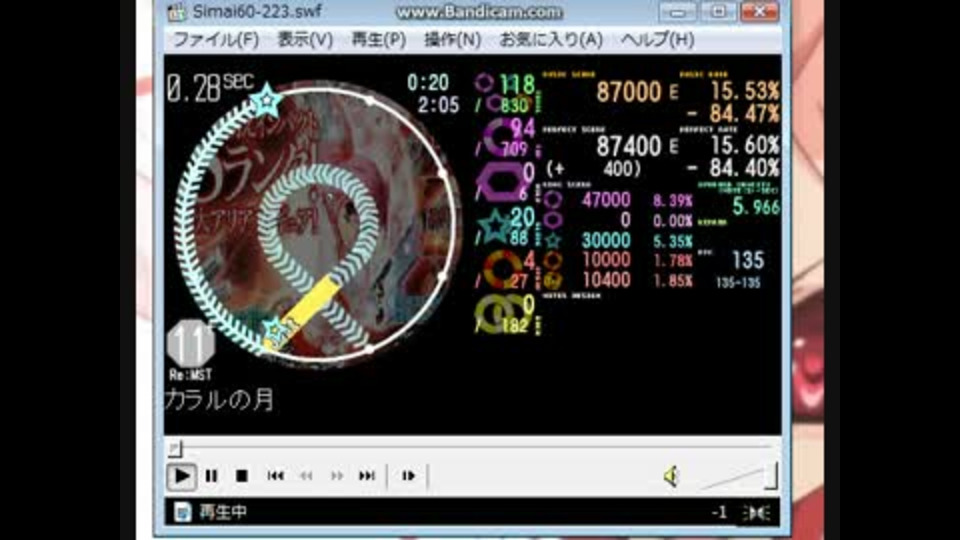960x540 pixels.
Task: Click the large teal star note icon
Action: pyautogui.click(x=495, y=227)
